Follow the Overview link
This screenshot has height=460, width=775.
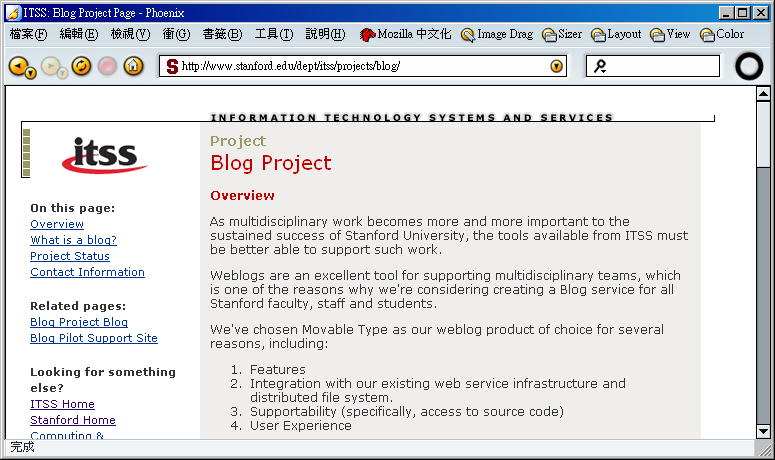coord(57,224)
